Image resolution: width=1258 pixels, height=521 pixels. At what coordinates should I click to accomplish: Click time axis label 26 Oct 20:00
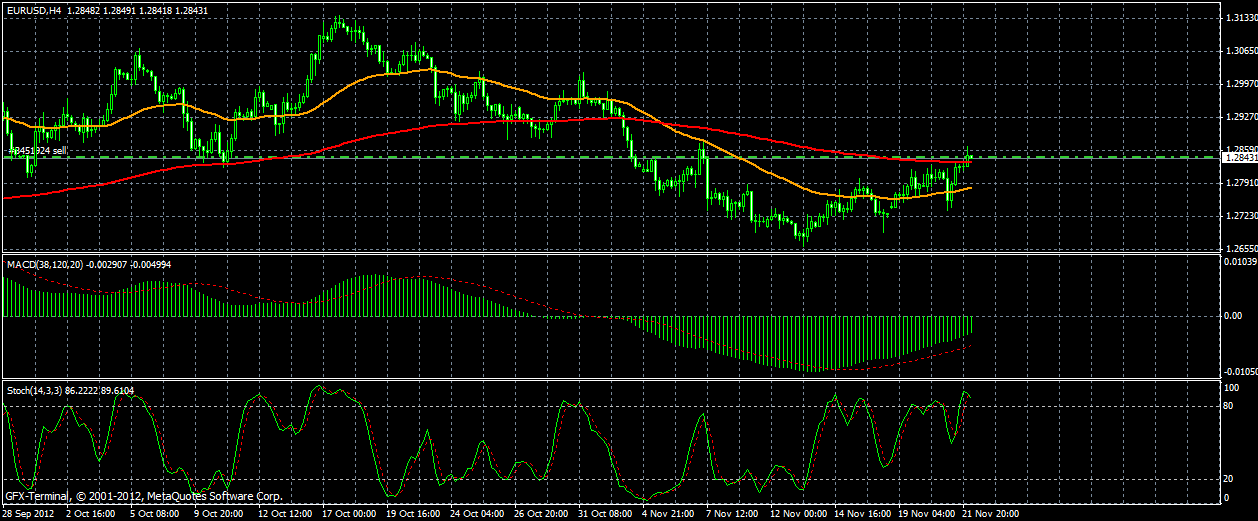tap(543, 513)
